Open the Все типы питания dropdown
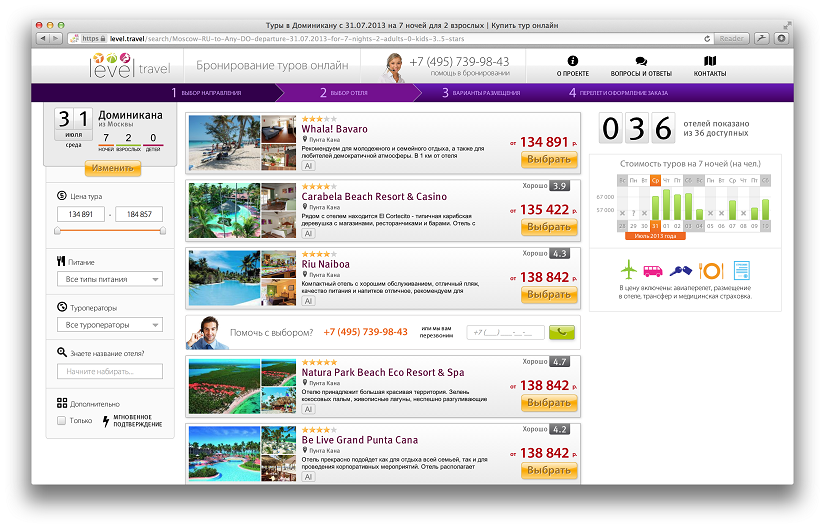The width and height of the screenshot is (825, 528). 109,279
